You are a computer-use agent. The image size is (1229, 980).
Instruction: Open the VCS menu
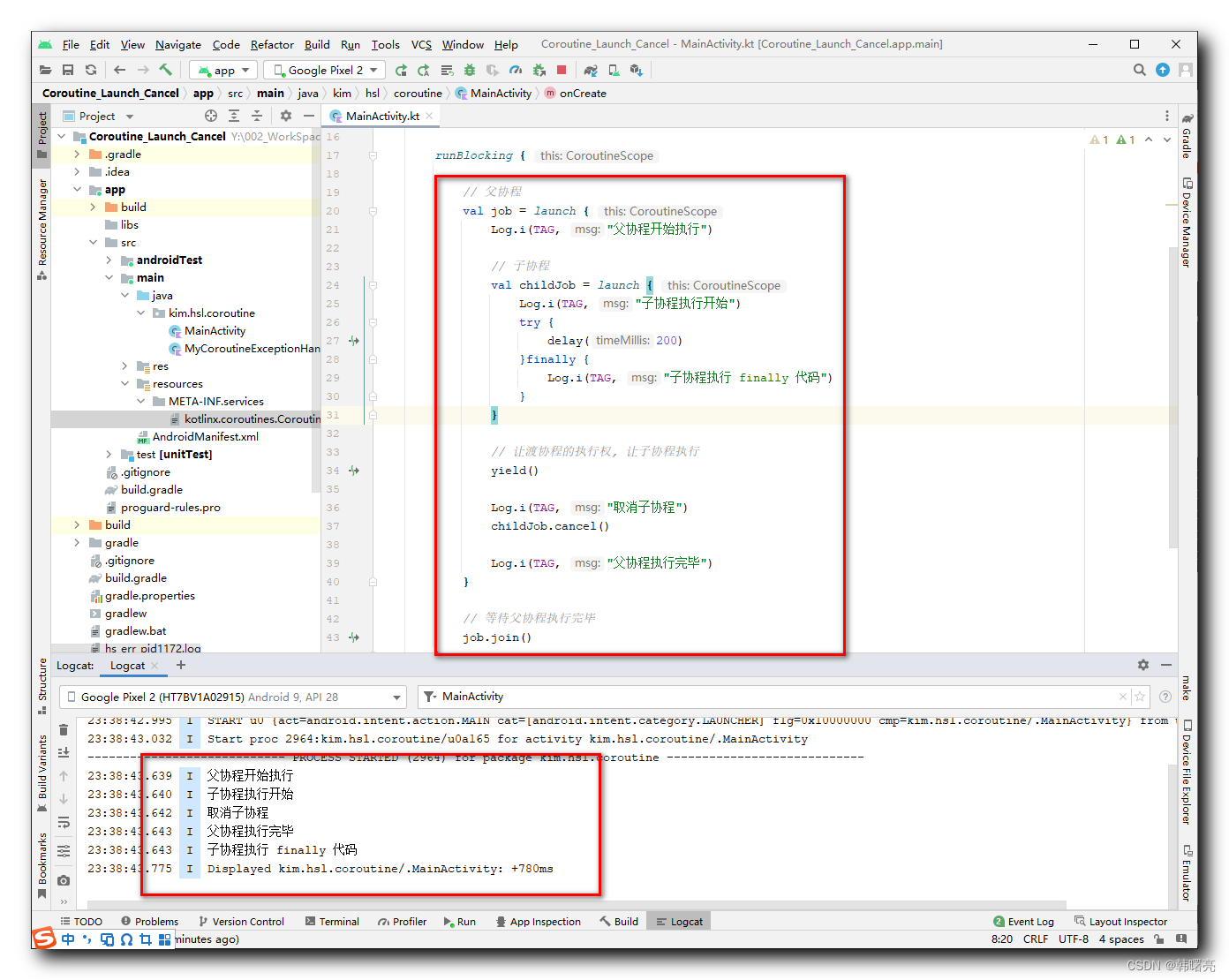tap(422, 44)
